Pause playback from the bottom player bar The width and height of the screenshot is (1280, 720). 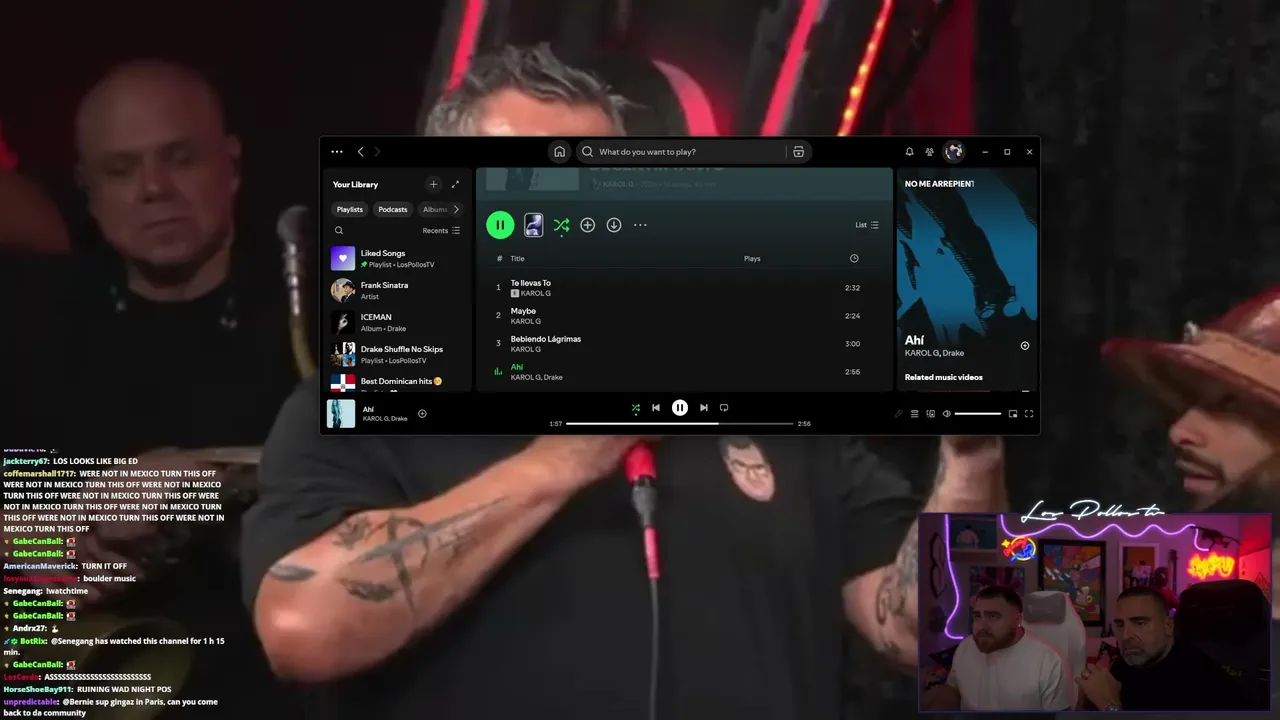click(x=680, y=408)
